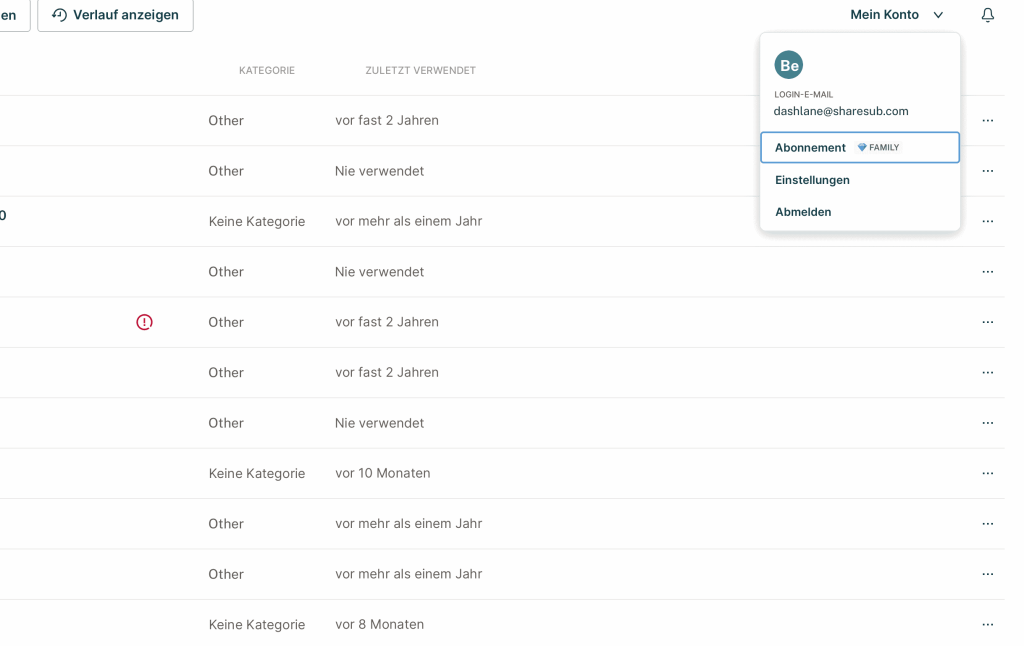This screenshot has height=646, width=1024.
Task: Click 'Keine Kategorie' in the 'vor 8 Monaten' row
Action: pyautogui.click(x=257, y=625)
